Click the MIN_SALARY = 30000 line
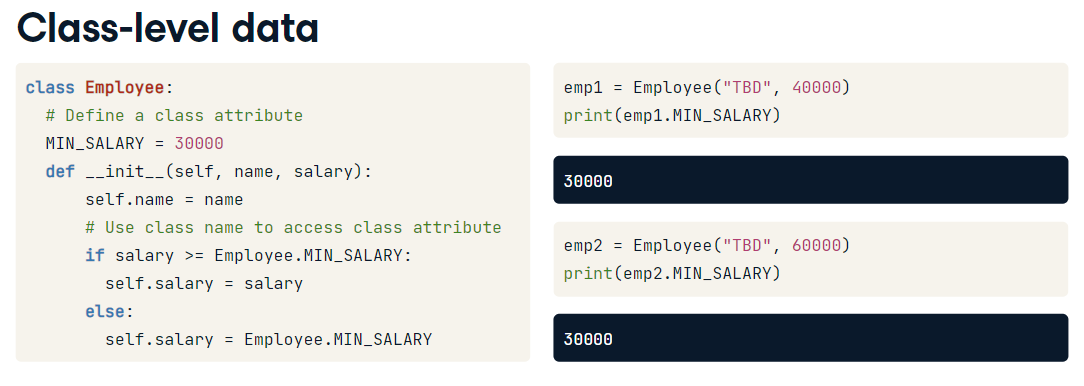 tap(135, 144)
